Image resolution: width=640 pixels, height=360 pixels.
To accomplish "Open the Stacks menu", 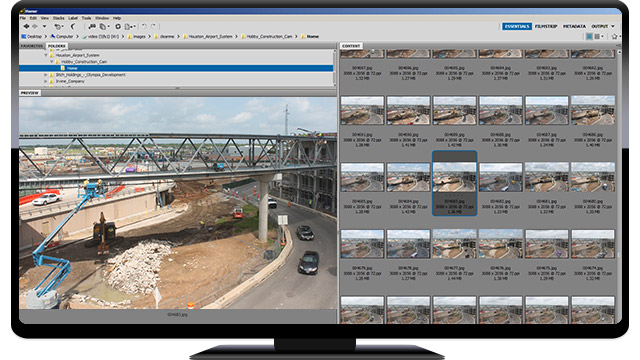I will click(59, 18).
